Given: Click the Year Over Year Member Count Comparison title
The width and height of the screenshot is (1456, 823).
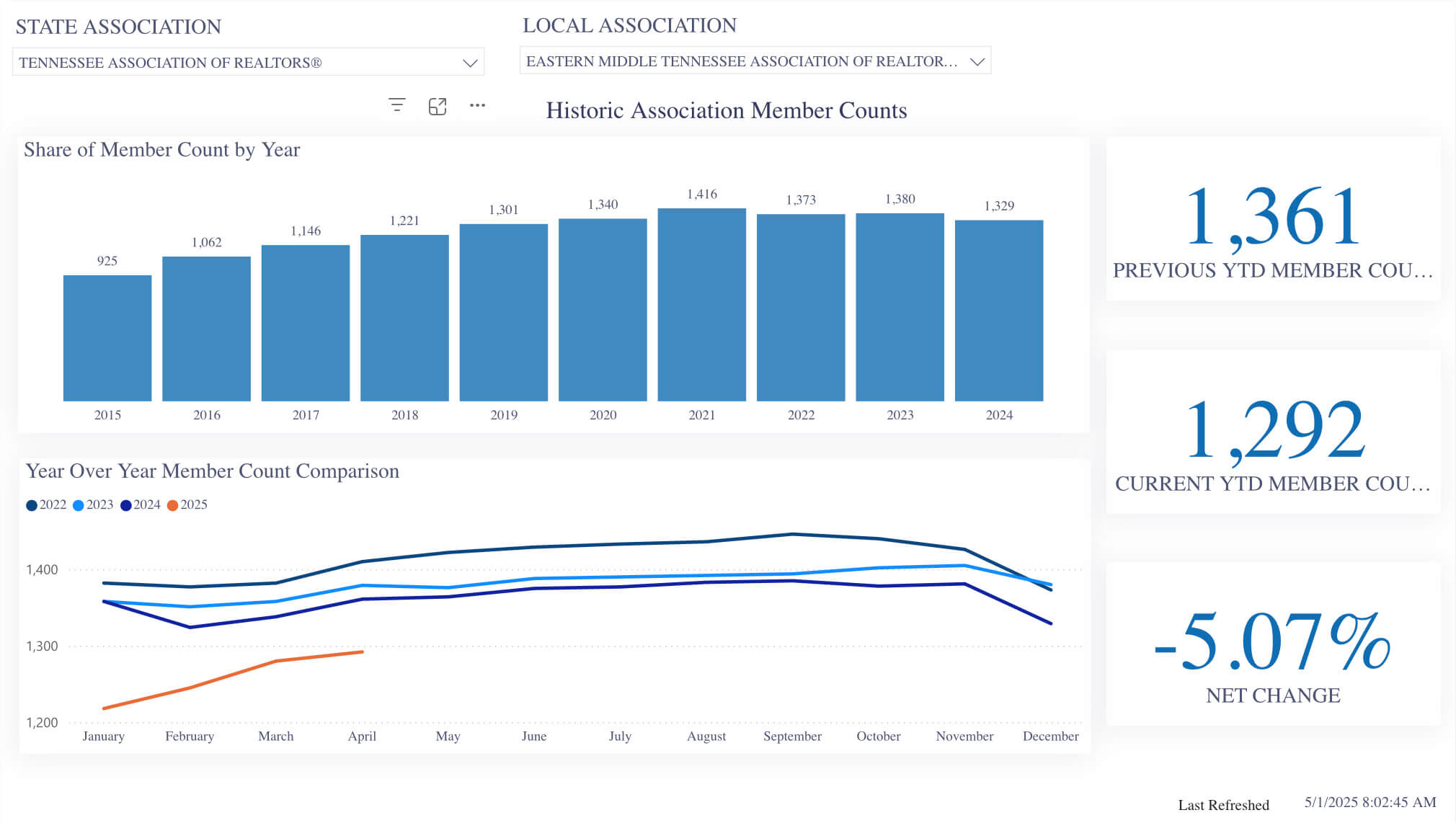Looking at the screenshot, I should (213, 471).
